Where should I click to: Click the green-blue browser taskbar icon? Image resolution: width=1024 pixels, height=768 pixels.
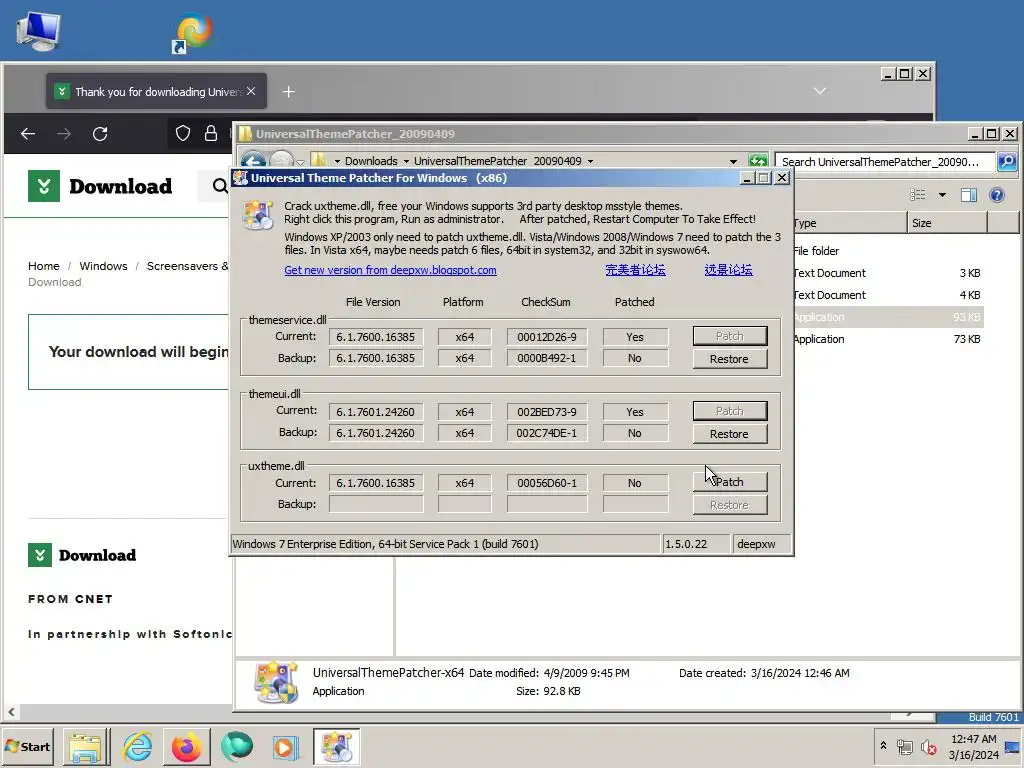click(x=236, y=746)
